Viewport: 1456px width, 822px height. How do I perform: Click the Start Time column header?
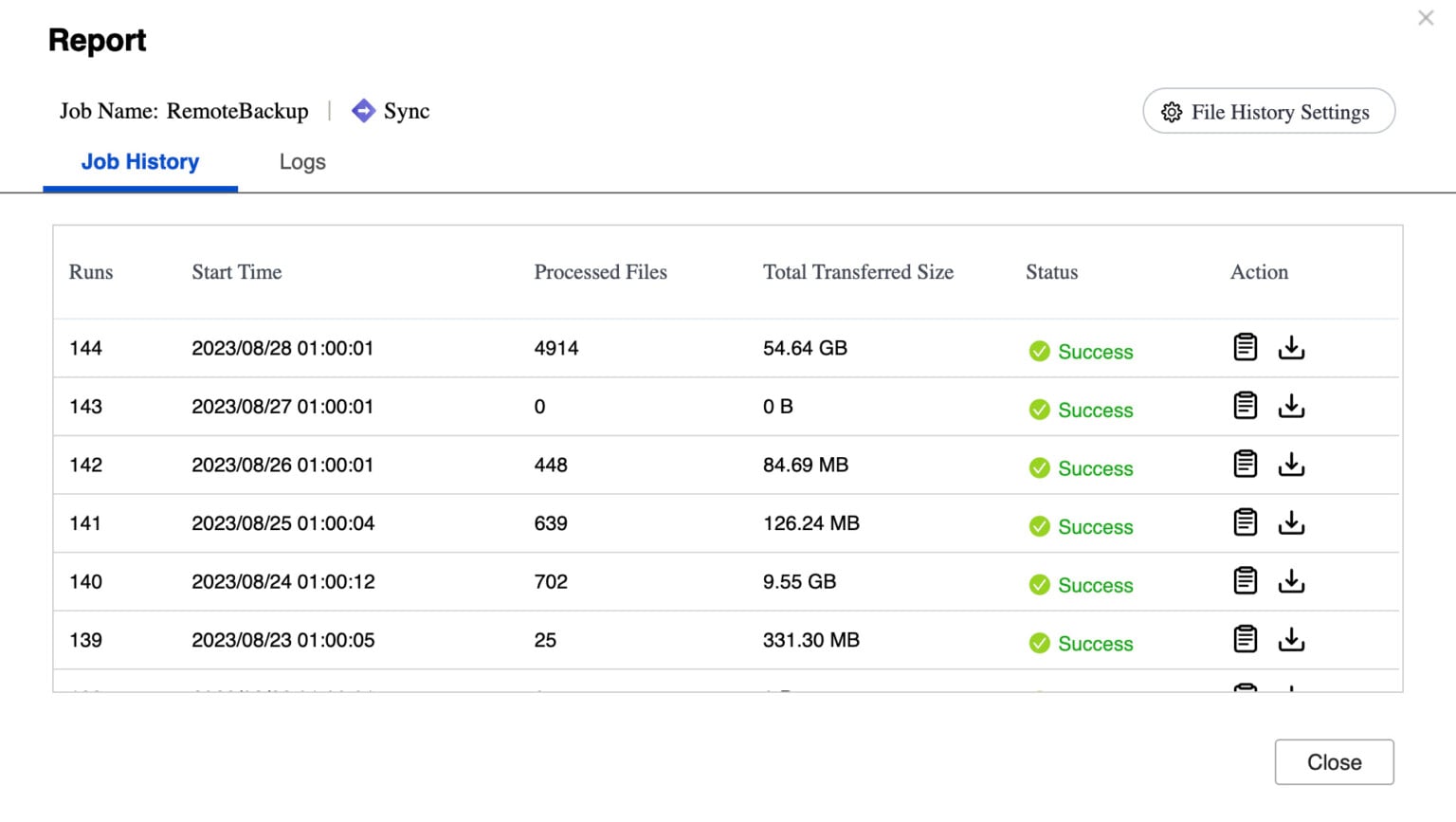pyautogui.click(x=237, y=272)
